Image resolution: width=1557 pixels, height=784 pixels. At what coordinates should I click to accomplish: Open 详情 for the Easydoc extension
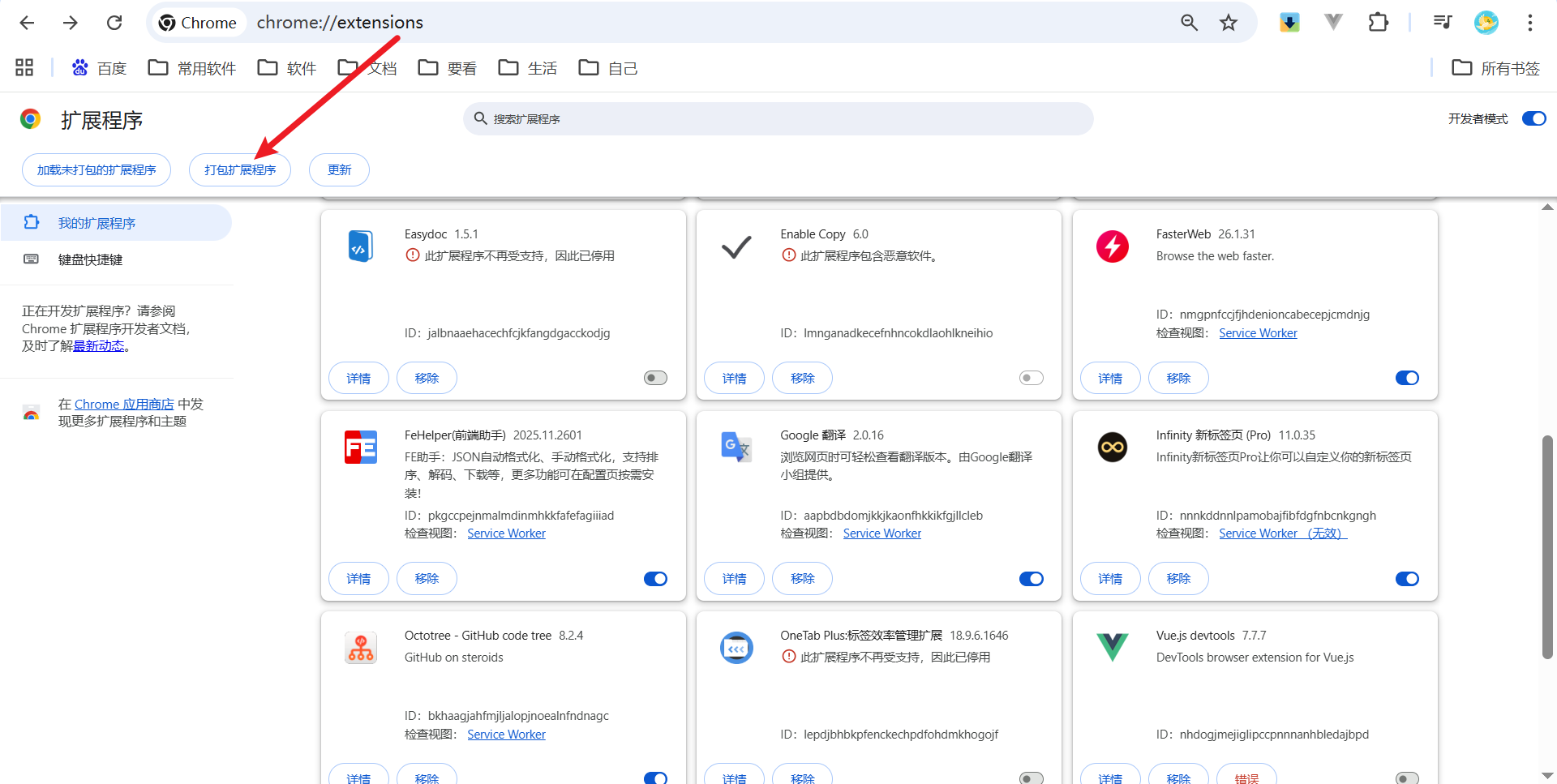coord(358,378)
